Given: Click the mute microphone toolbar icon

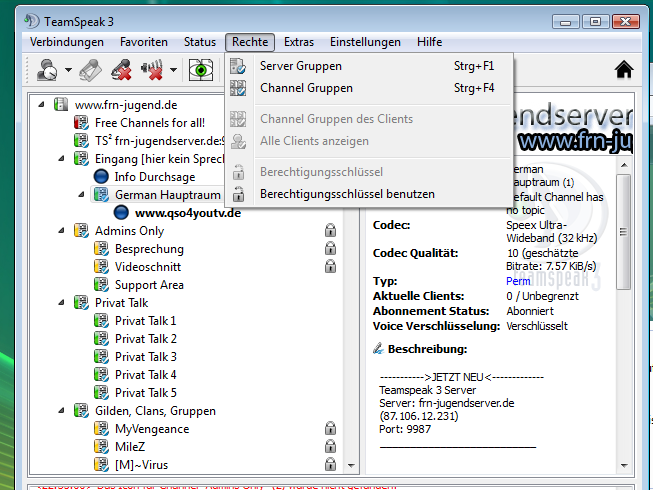Looking at the screenshot, I should click(x=121, y=70).
